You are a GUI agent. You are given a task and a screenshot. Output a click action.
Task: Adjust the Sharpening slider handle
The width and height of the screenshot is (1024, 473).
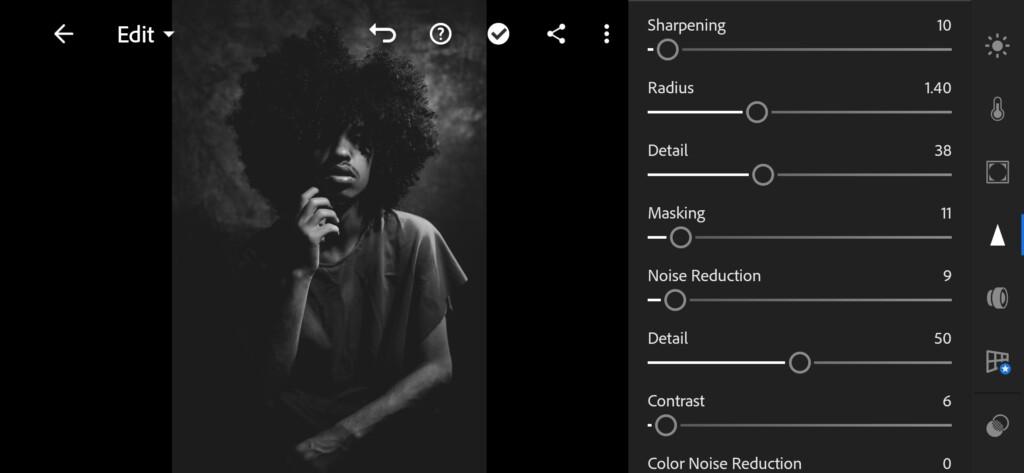(x=667, y=50)
